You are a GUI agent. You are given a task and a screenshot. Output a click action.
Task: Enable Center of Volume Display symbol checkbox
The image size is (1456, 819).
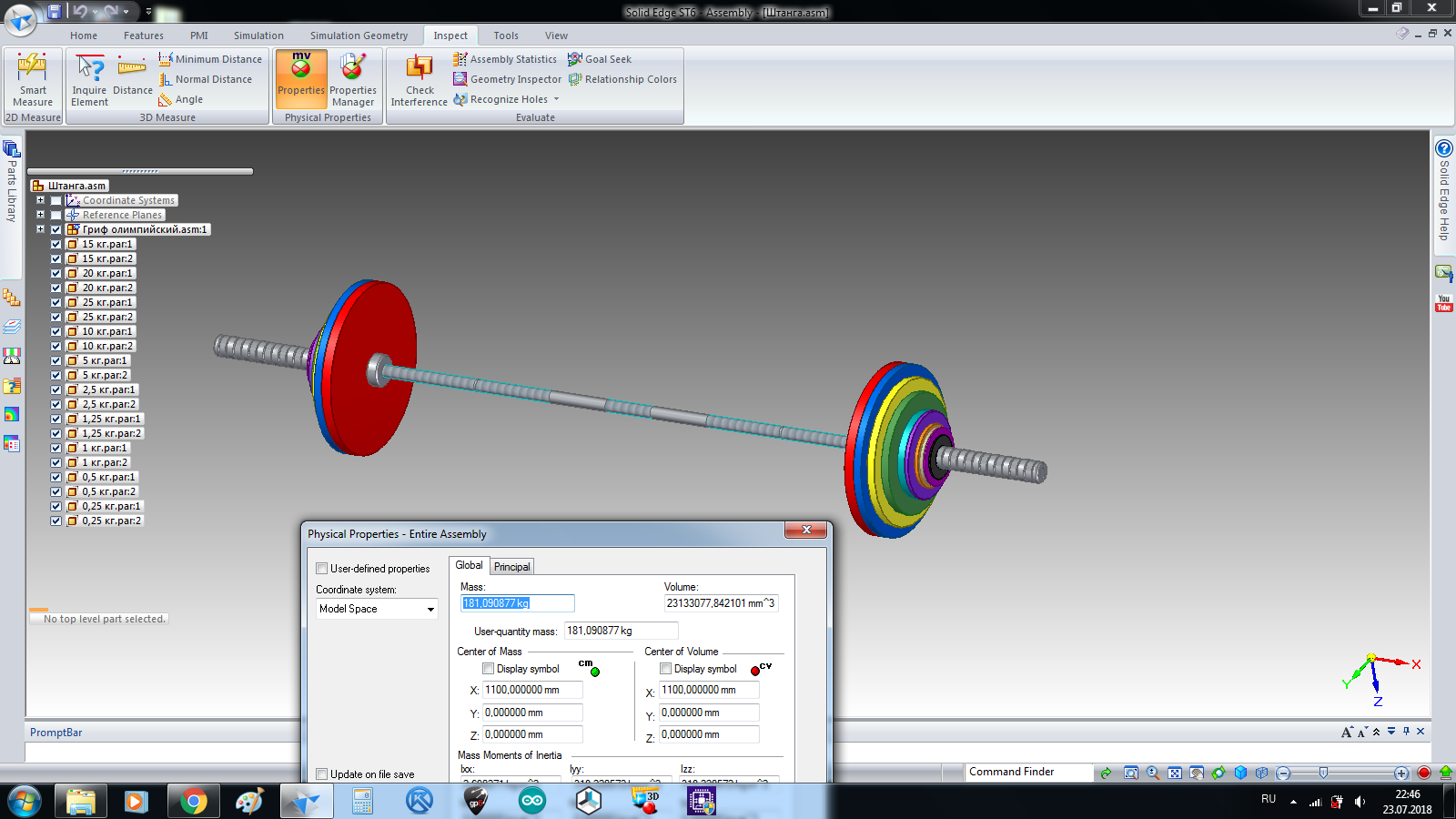coord(665,669)
